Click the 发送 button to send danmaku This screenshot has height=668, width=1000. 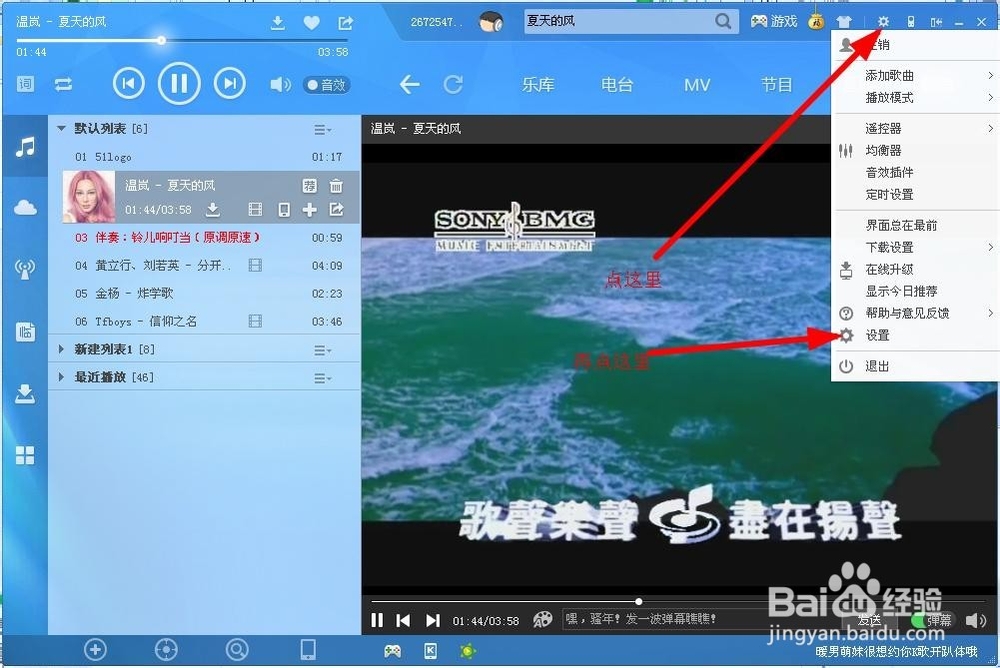coord(868,620)
